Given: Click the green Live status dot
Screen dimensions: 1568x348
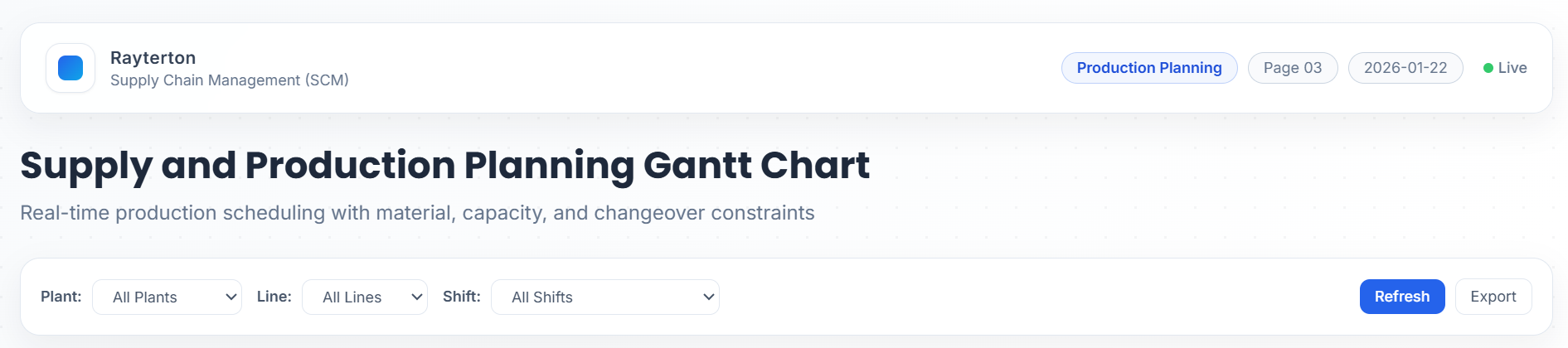Looking at the screenshot, I should [x=1488, y=68].
